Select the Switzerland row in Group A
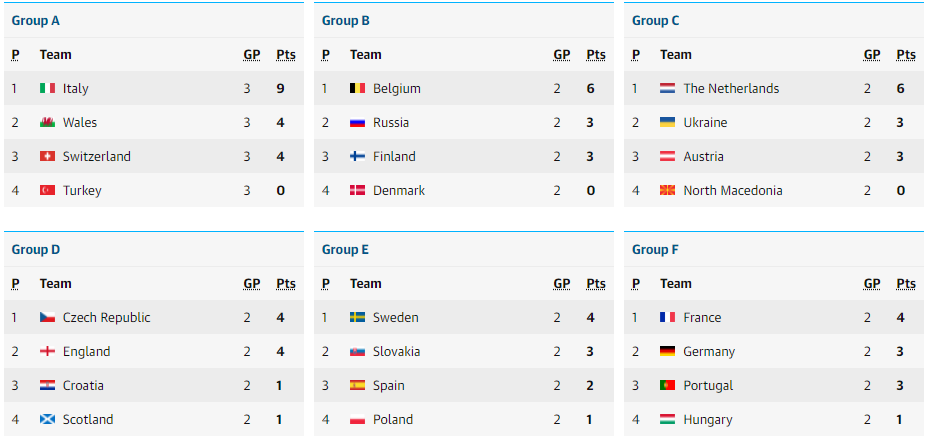The image size is (930, 445). pos(154,157)
